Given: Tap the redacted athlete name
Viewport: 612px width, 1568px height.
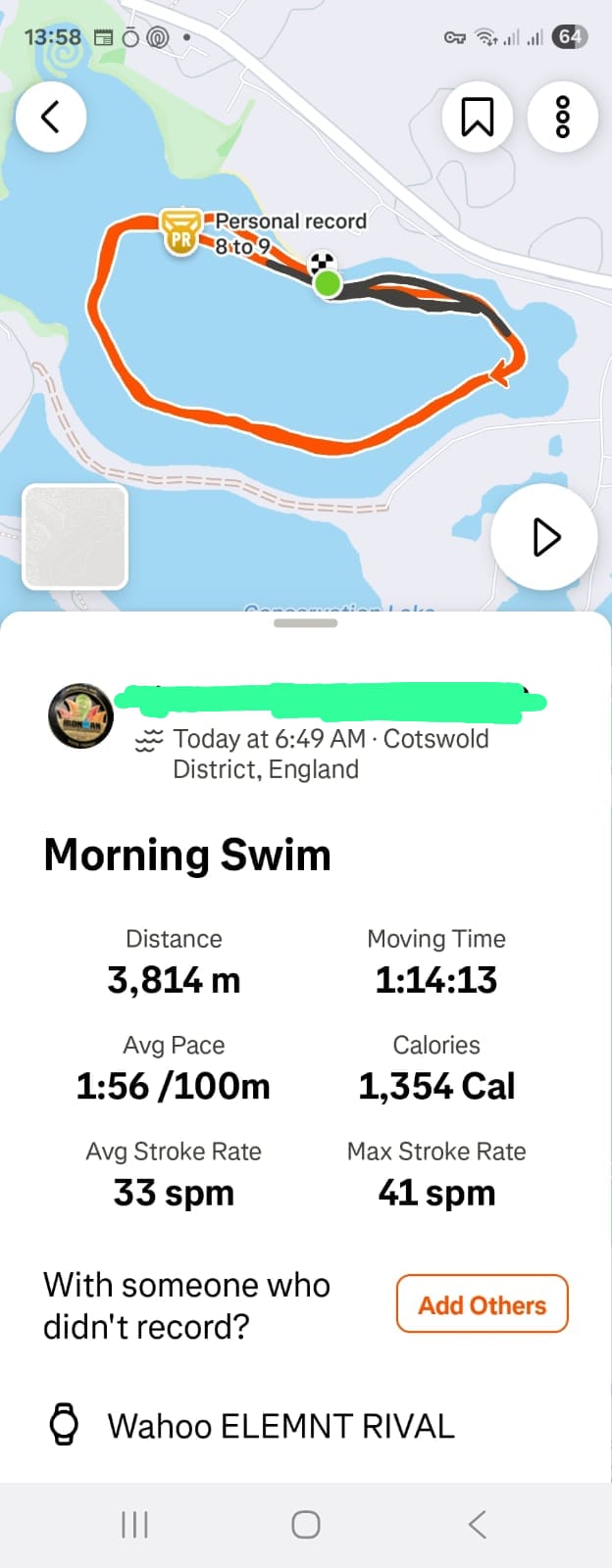Looking at the screenshot, I should (331, 701).
